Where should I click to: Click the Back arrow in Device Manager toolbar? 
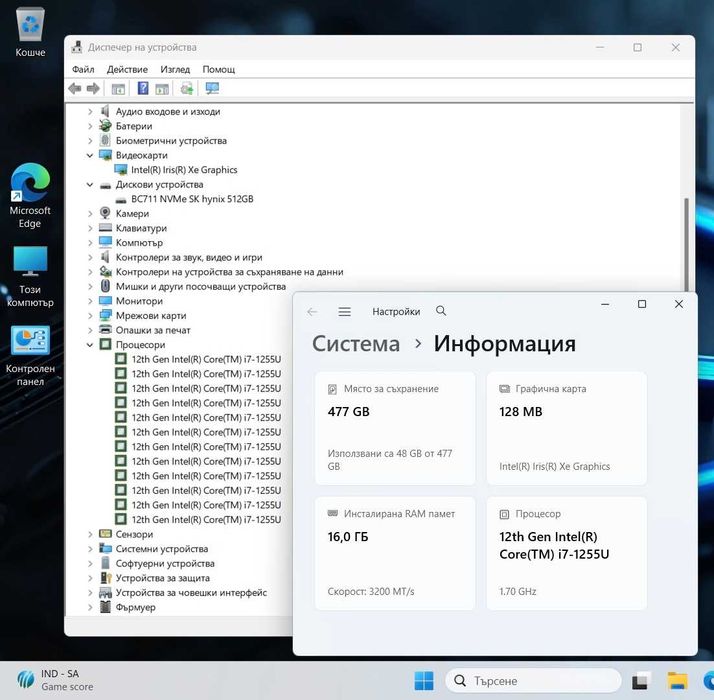74,88
